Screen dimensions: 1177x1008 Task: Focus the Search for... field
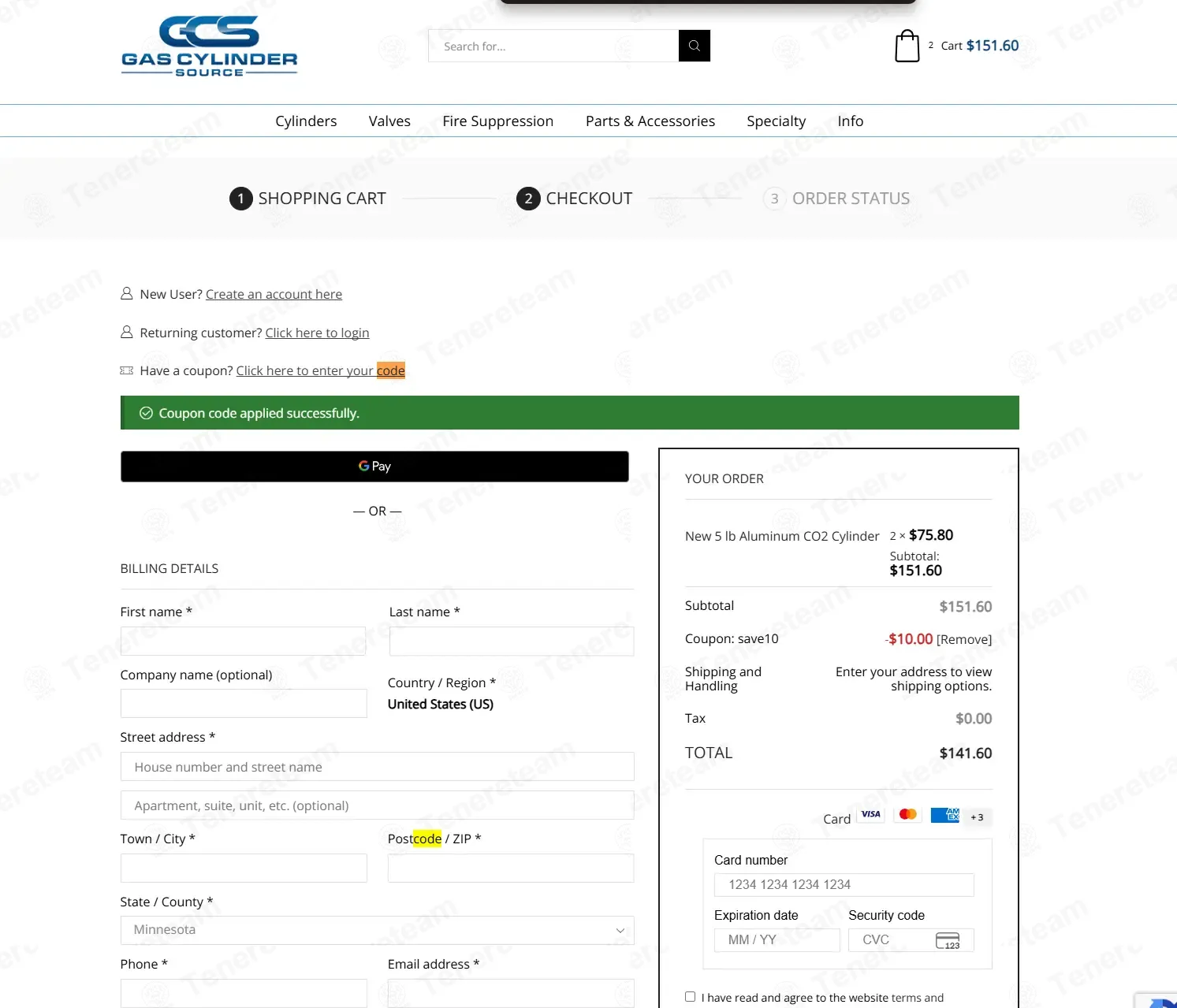tap(553, 46)
